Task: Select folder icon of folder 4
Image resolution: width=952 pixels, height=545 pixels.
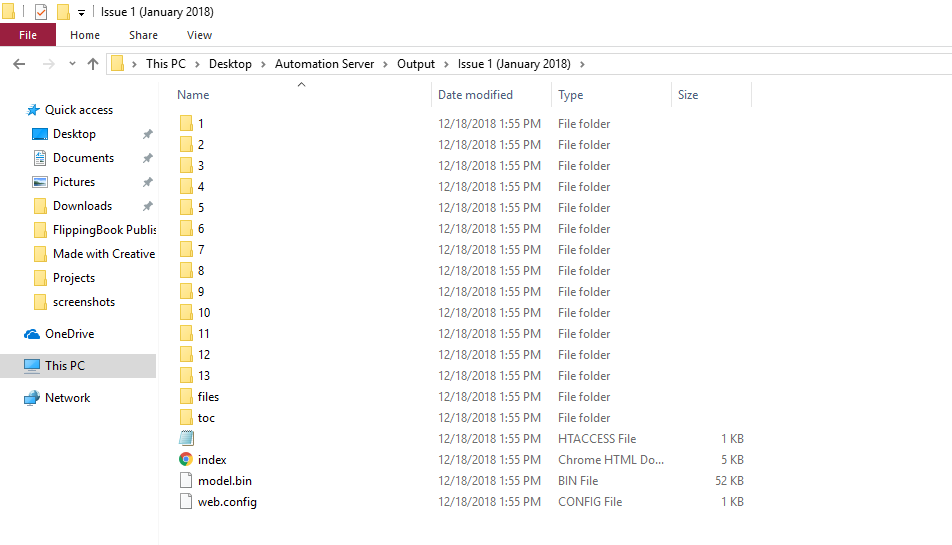Action: [186, 186]
